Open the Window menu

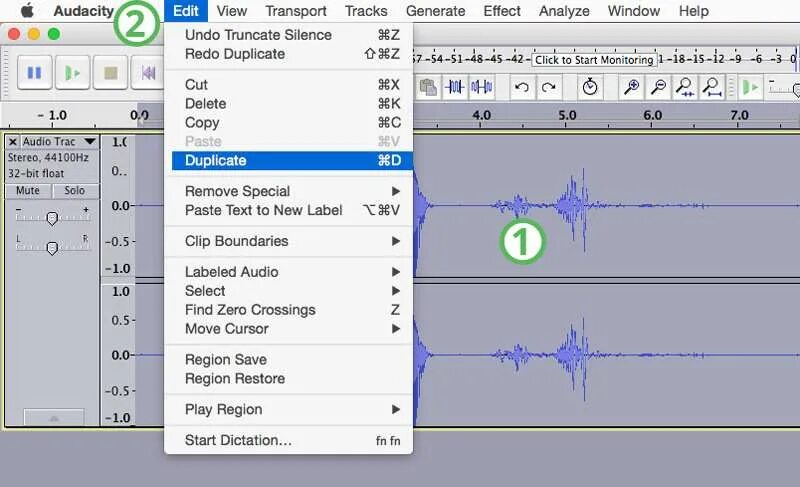(x=634, y=11)
